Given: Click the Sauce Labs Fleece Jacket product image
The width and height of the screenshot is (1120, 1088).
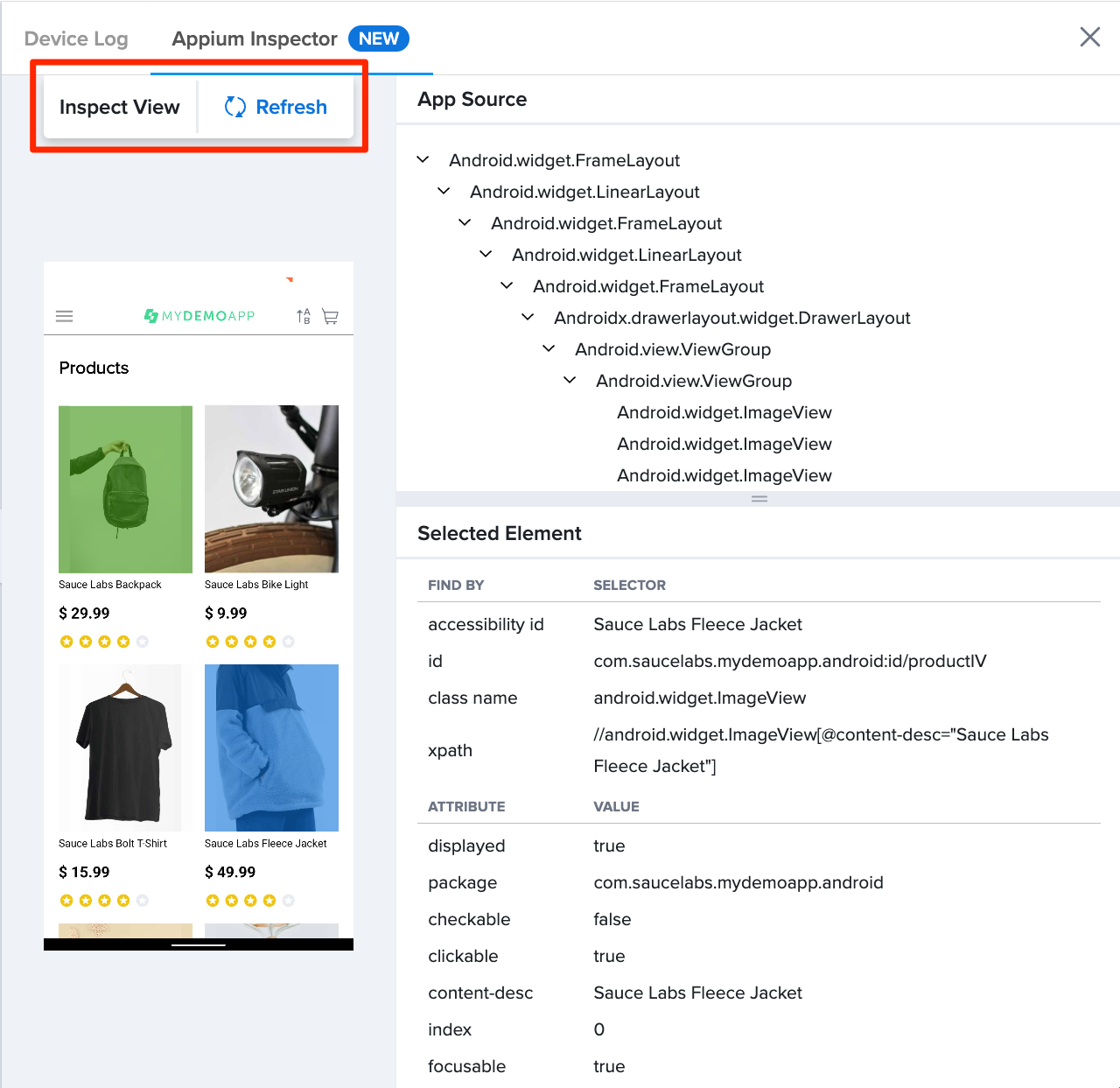Looking at the screenshot, I should (271, 748).
